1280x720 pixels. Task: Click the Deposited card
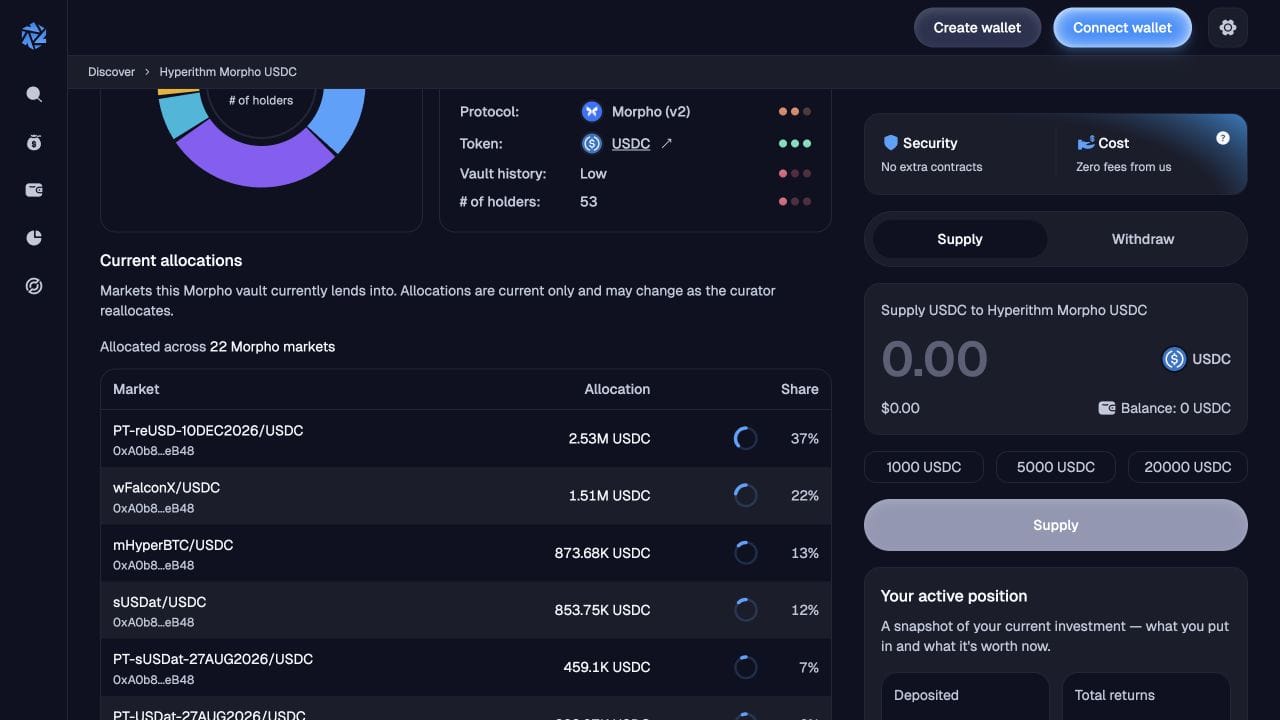[965, 696]
